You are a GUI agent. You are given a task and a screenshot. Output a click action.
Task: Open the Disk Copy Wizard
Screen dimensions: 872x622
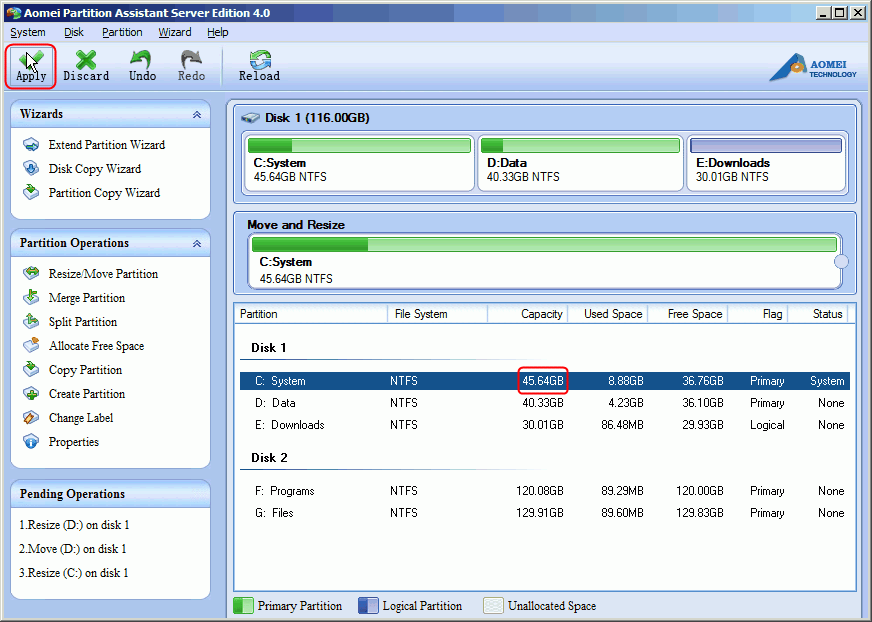point(94,169)
